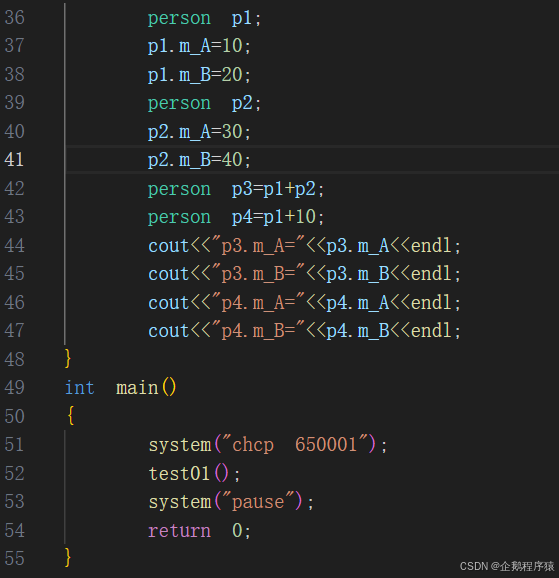Click the 'person p3=p1+p2;' line

click(x=236, y=189)
